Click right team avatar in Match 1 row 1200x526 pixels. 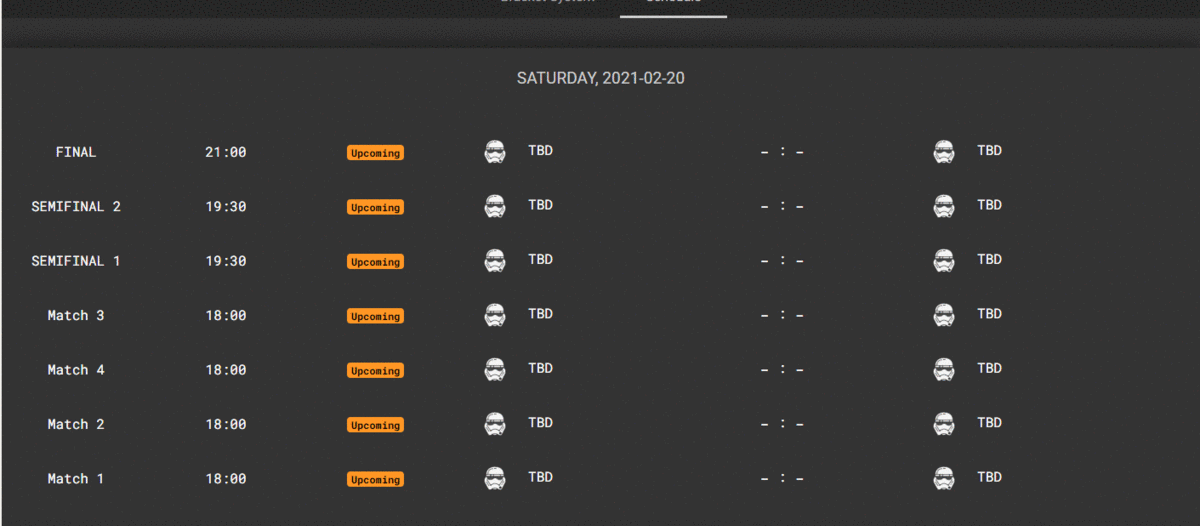(x=944, y=478)
